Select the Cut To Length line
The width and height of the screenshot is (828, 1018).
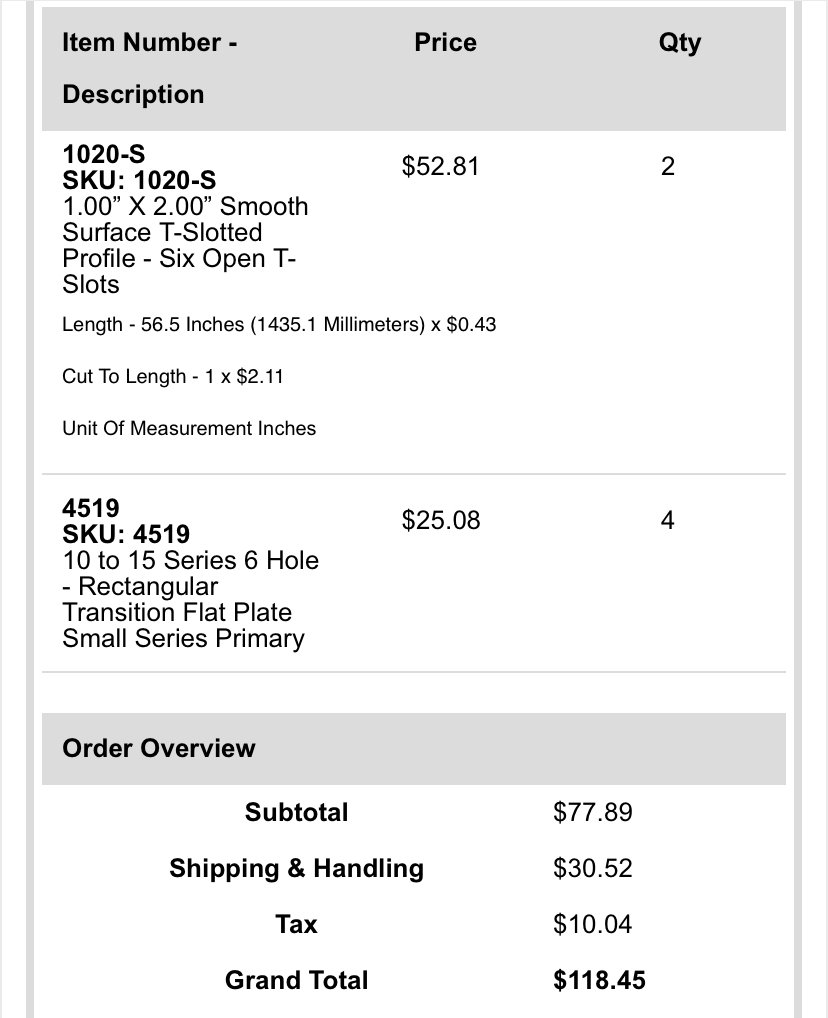pyautogui.click(x=173, y=377)
